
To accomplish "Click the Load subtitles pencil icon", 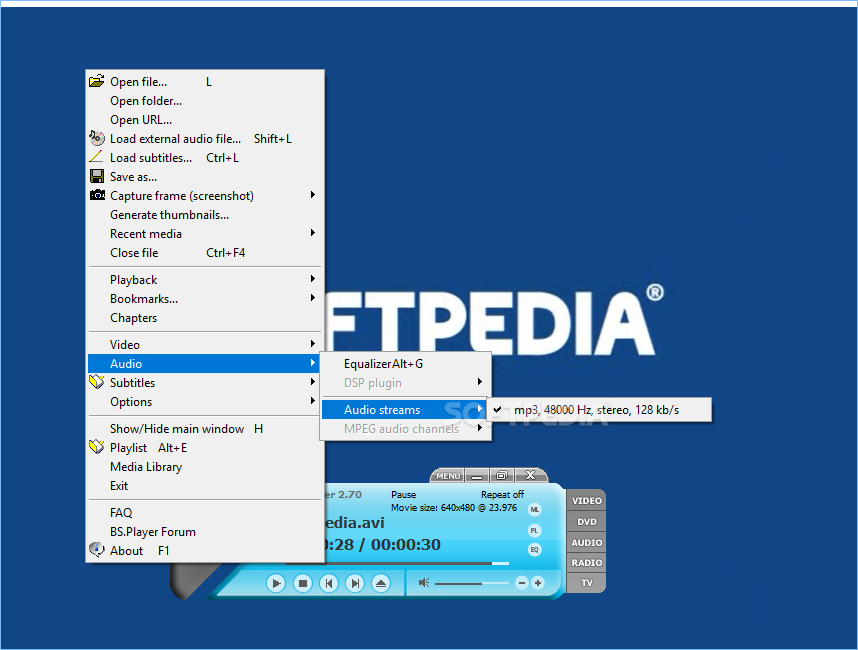I will point(96,157).
